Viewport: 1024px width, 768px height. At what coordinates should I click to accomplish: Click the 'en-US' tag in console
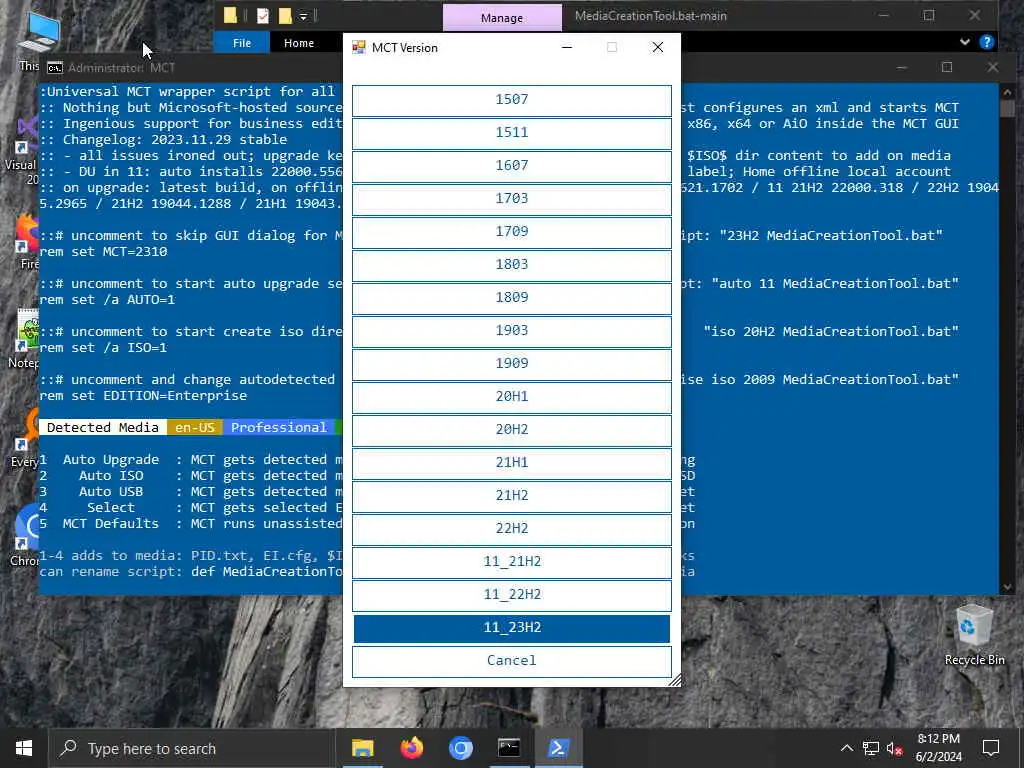[195, 428]
